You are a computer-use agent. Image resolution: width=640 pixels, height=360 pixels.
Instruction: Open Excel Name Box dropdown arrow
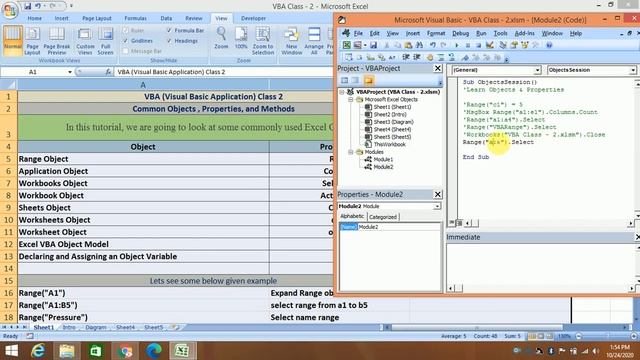pyautogui.click(x=70, y=72)
